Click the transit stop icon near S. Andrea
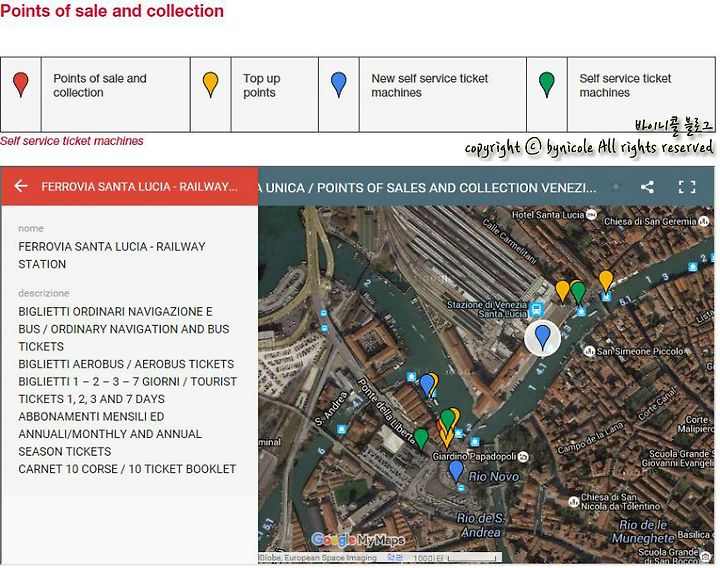The image size is (720, 568). [341, 429]
